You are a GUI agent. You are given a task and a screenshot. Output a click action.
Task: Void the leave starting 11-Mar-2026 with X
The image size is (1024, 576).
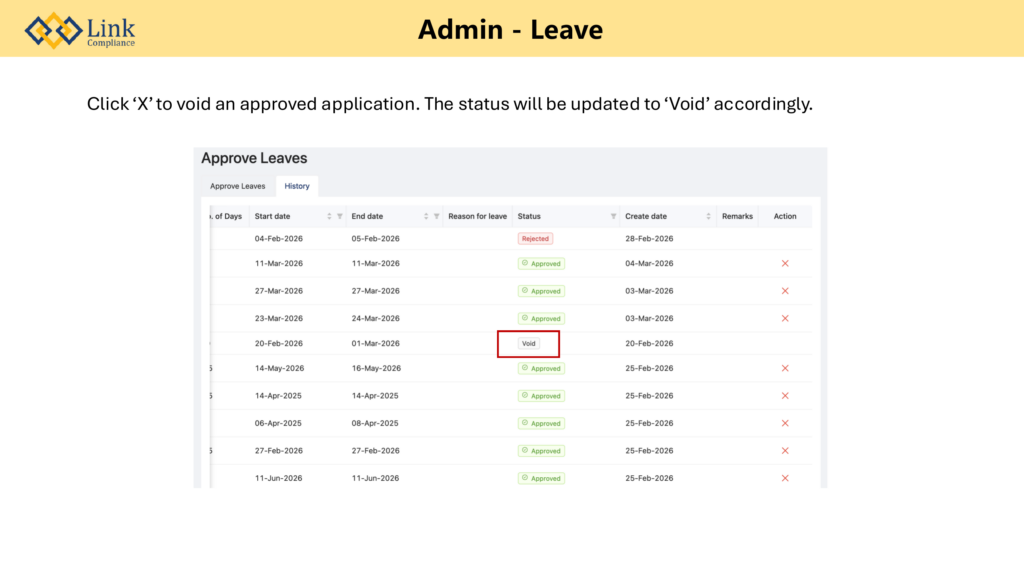click(785, 263)
